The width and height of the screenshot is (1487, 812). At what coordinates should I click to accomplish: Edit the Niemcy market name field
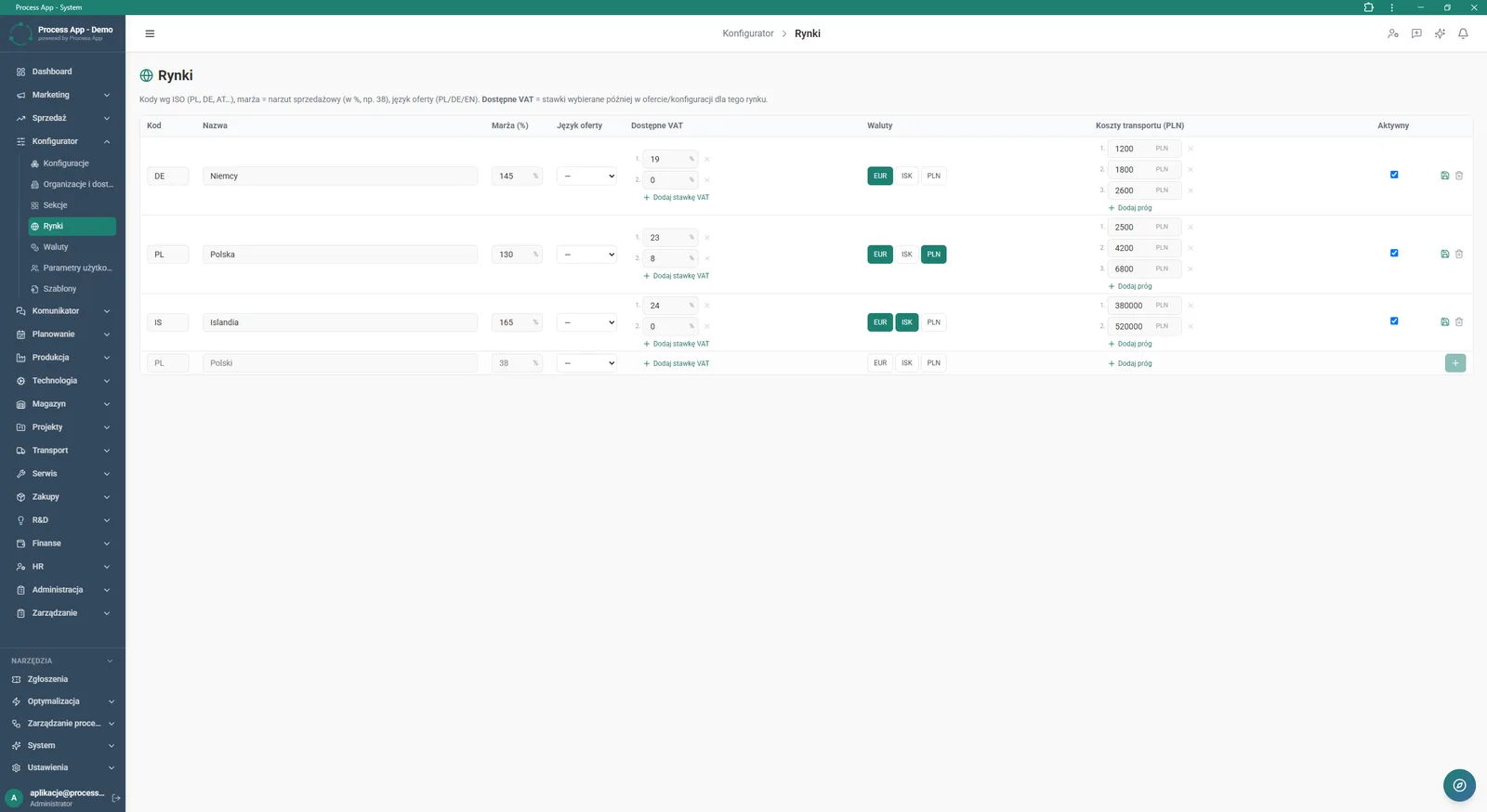(x=340, y=176)
